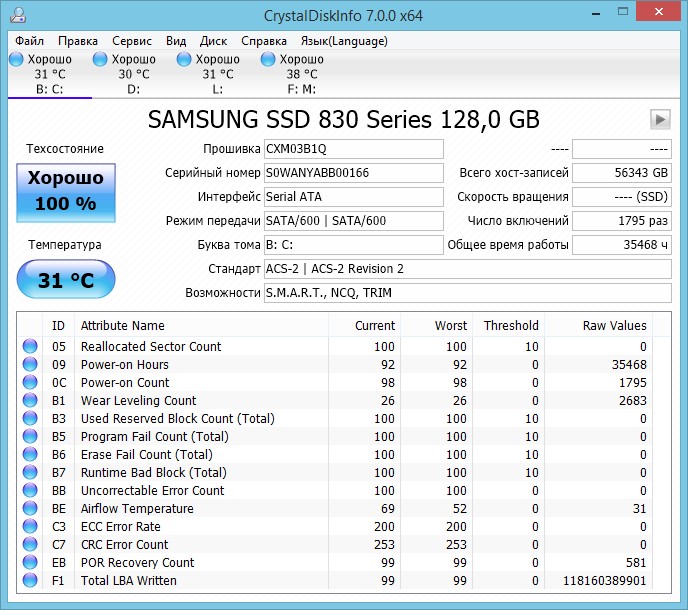688x610 pixels.
Task: Open the Правка menu
Action: (x=78, y=41)
